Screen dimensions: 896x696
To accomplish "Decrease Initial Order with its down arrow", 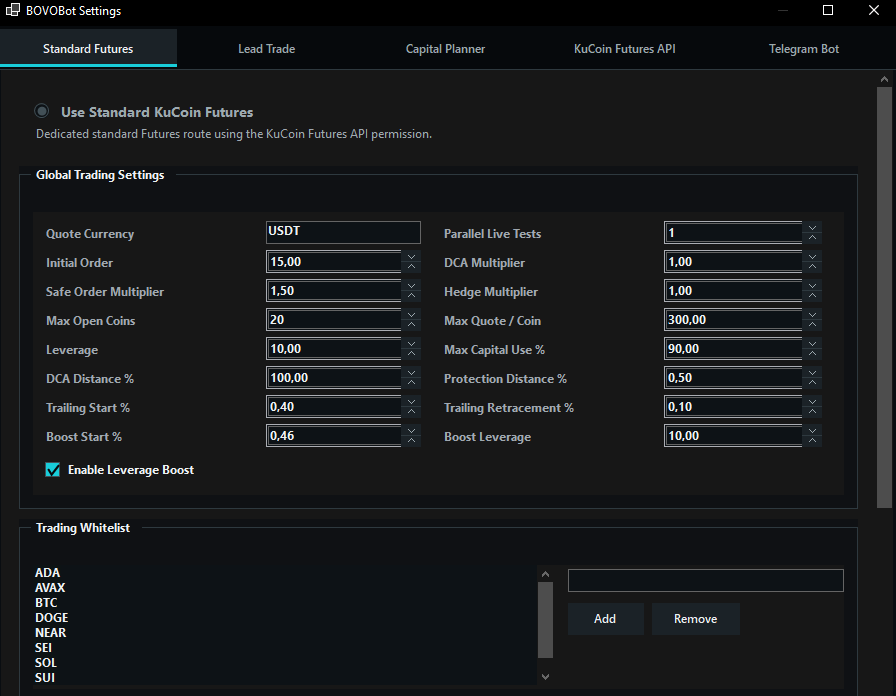I will tap(411, 256).
